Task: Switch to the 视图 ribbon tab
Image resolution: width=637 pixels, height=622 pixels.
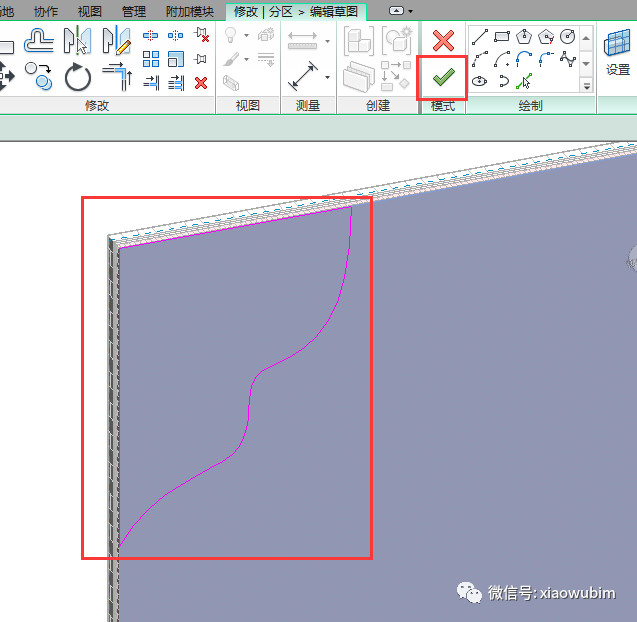Action: 89,11
